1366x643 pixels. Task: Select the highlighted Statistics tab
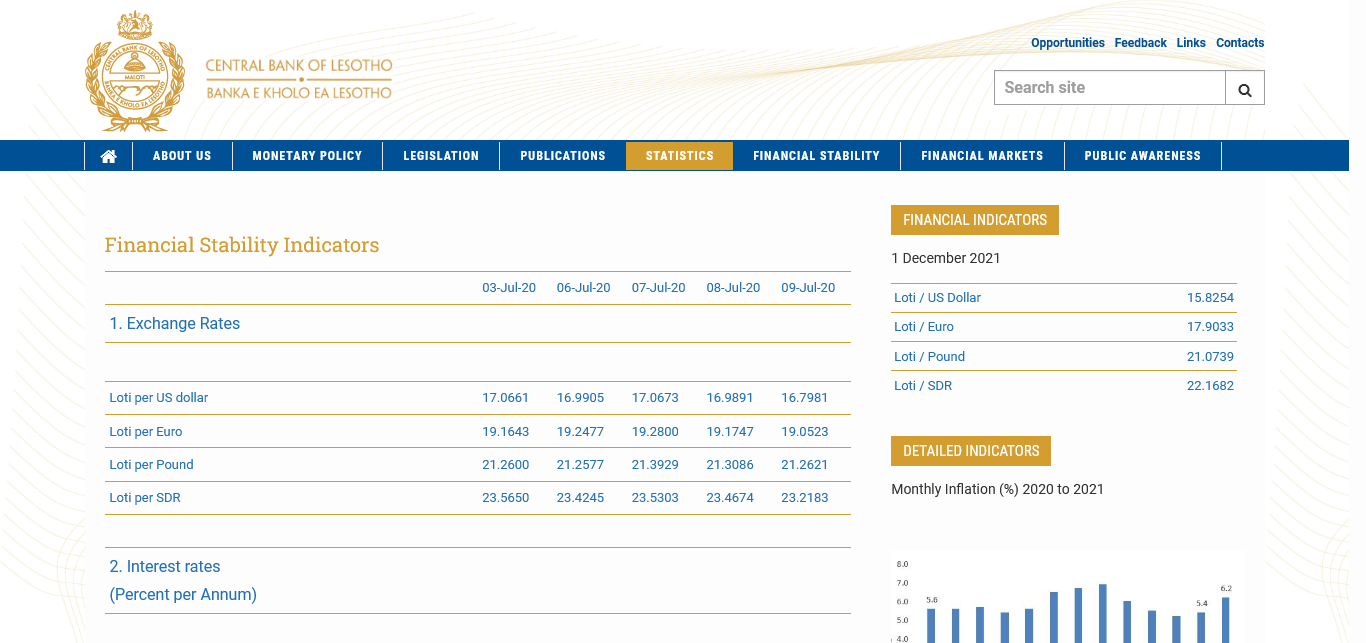tap(680, 156)
